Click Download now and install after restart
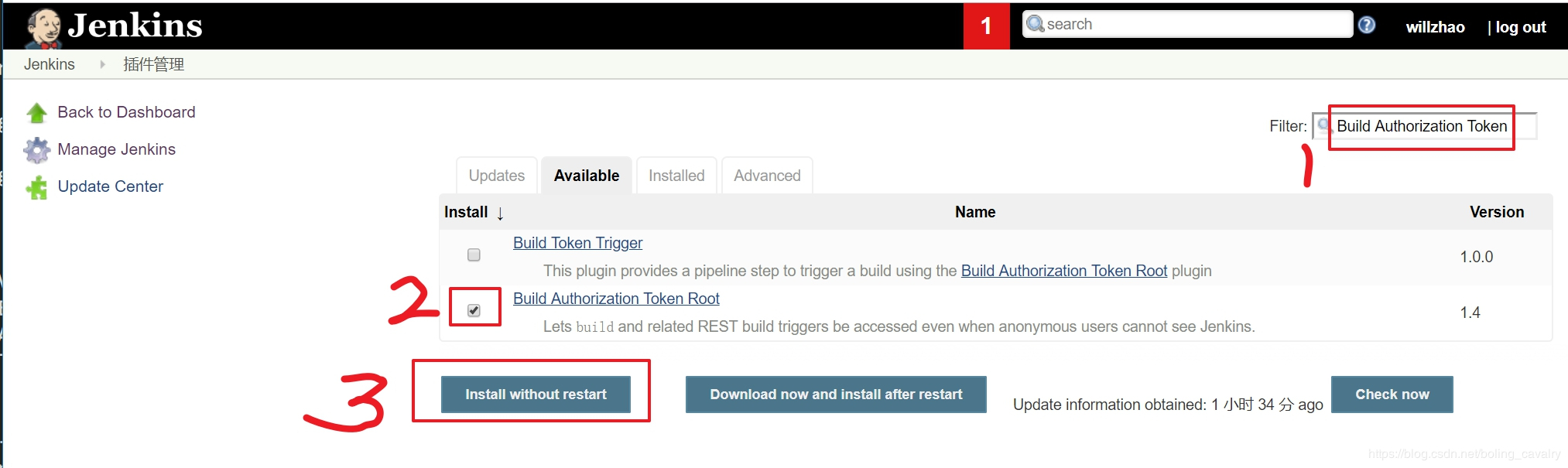 pyautogui.click(x=836, y=395)
